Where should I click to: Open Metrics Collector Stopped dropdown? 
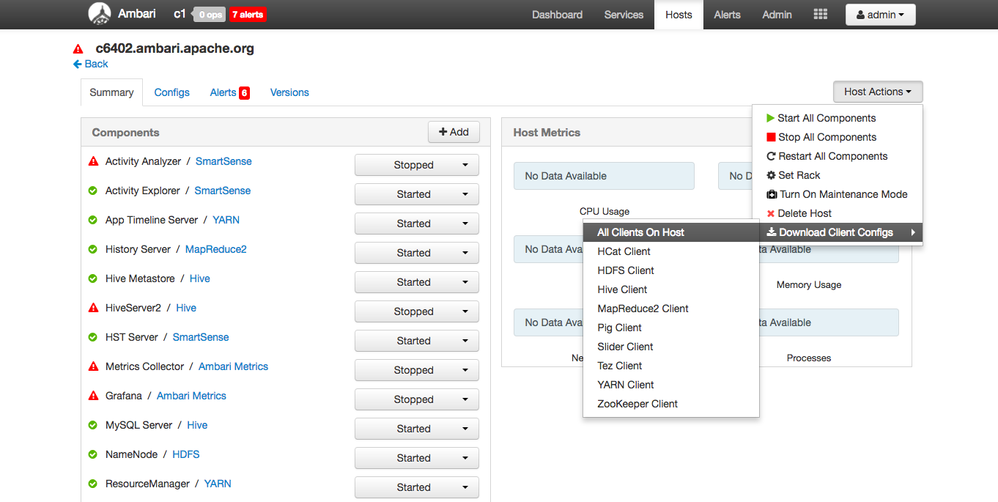pos(417,370)
